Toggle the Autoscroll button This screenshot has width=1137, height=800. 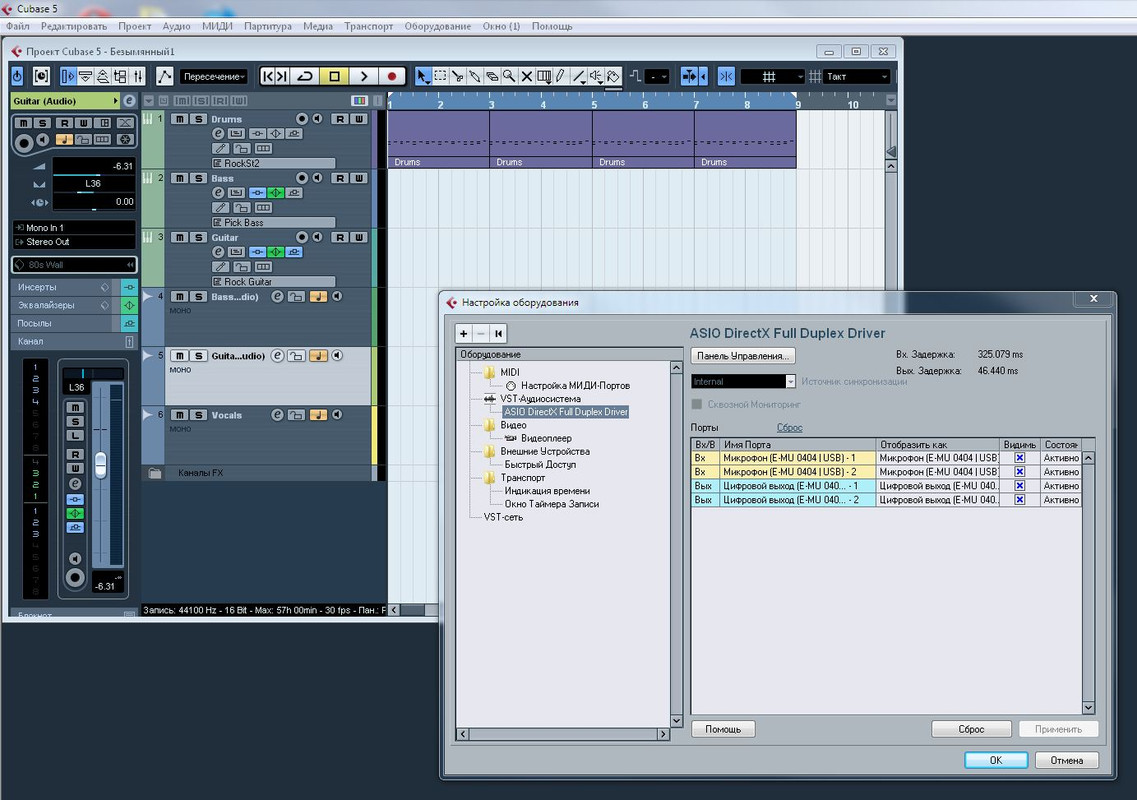(690, 76)
